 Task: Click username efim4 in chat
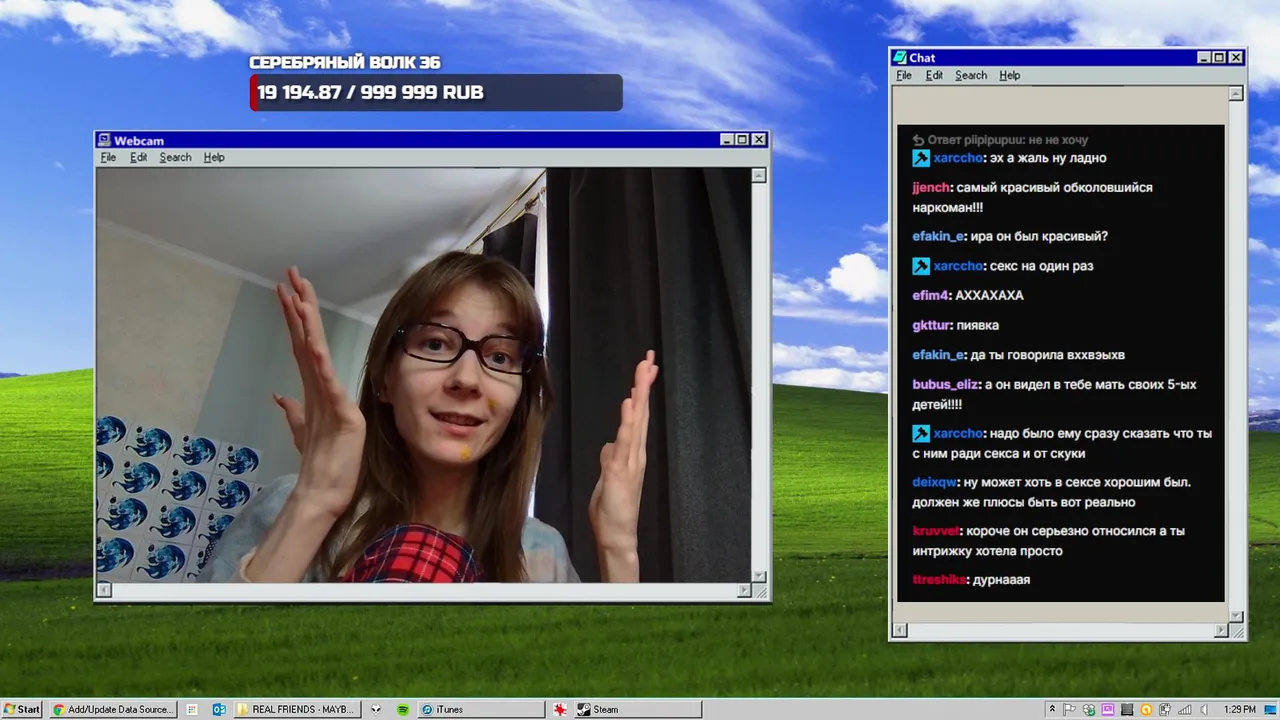click(929, 295)
